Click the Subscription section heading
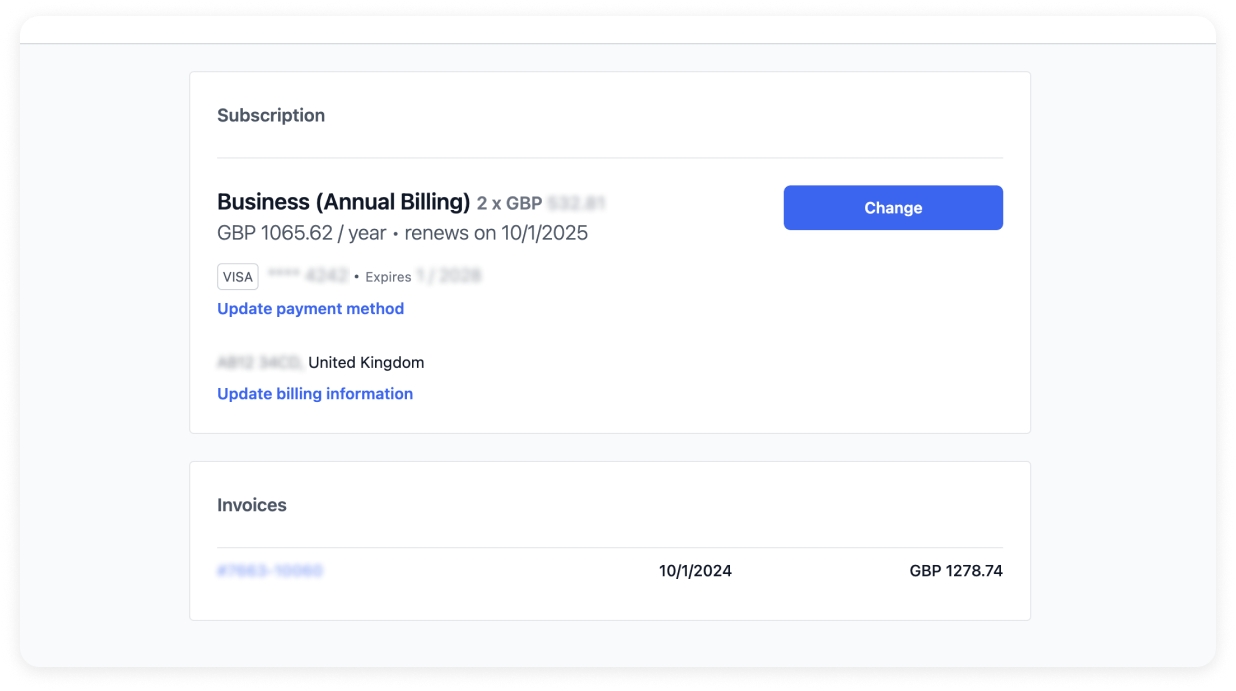This screenshot has height=691, width=1236. tap(271, 115)
